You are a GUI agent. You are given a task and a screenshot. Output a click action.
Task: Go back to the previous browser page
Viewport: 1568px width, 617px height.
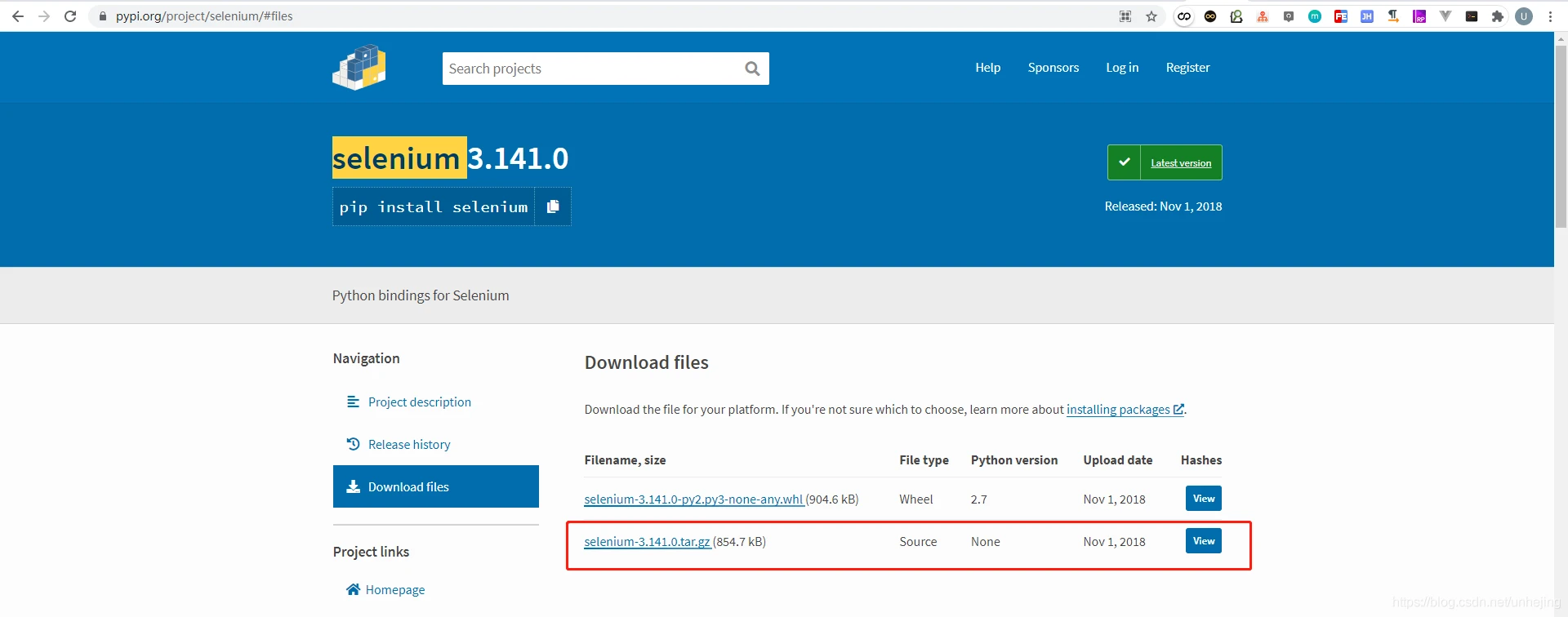pos(18,16)
